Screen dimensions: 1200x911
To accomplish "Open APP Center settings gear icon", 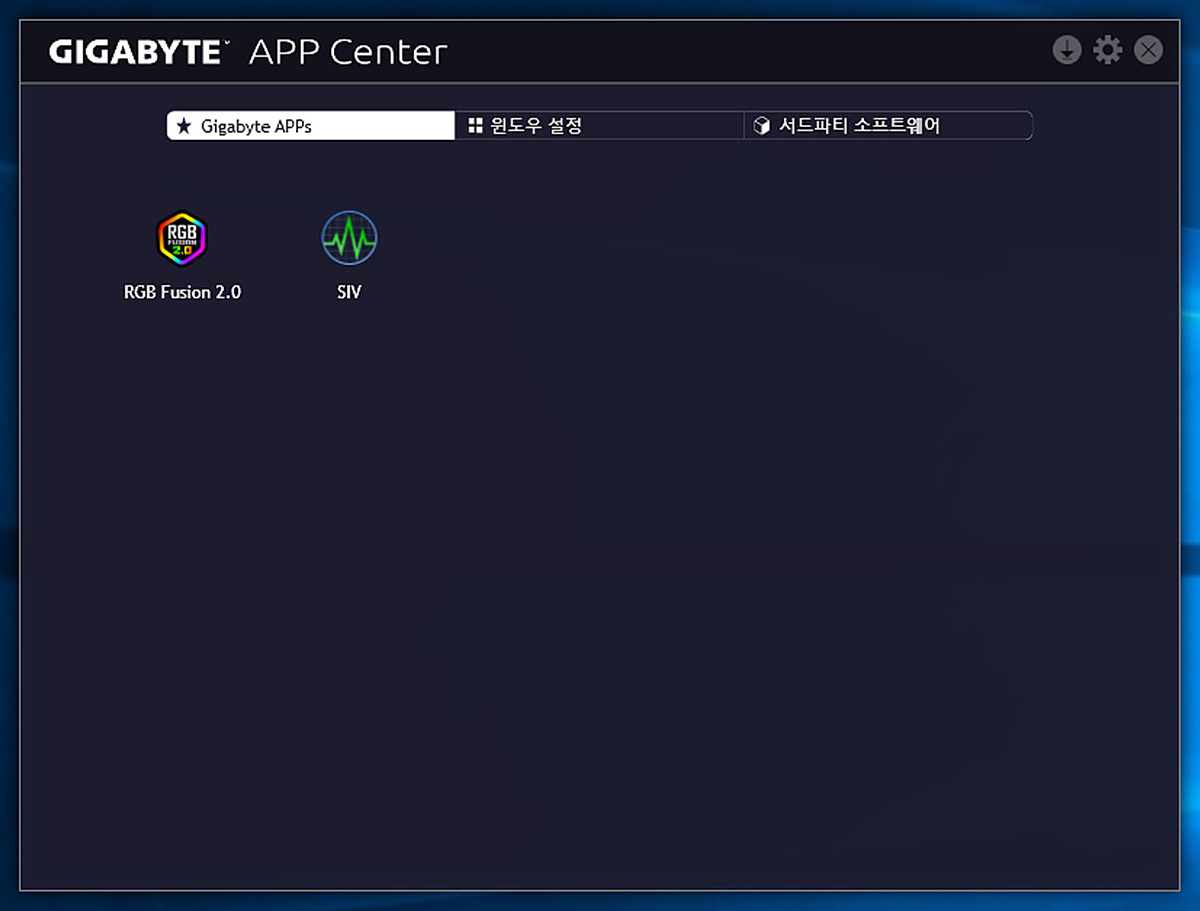I will pos(1108,49).
